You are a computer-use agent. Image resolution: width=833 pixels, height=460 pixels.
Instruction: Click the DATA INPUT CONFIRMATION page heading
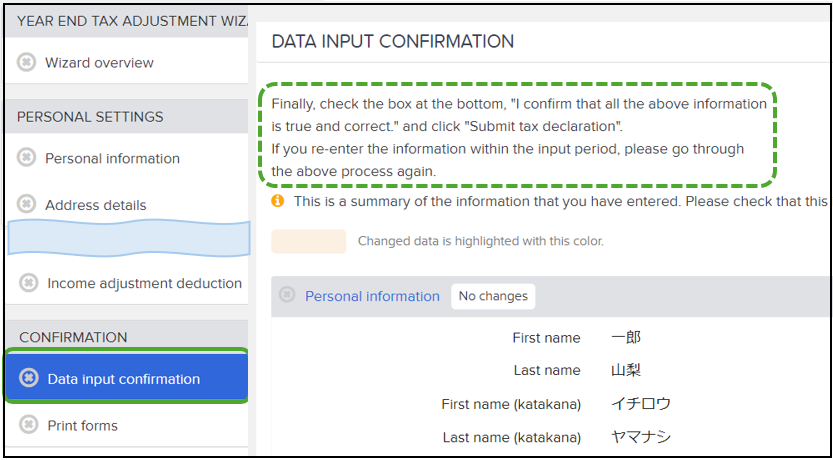tap(393, 41)
